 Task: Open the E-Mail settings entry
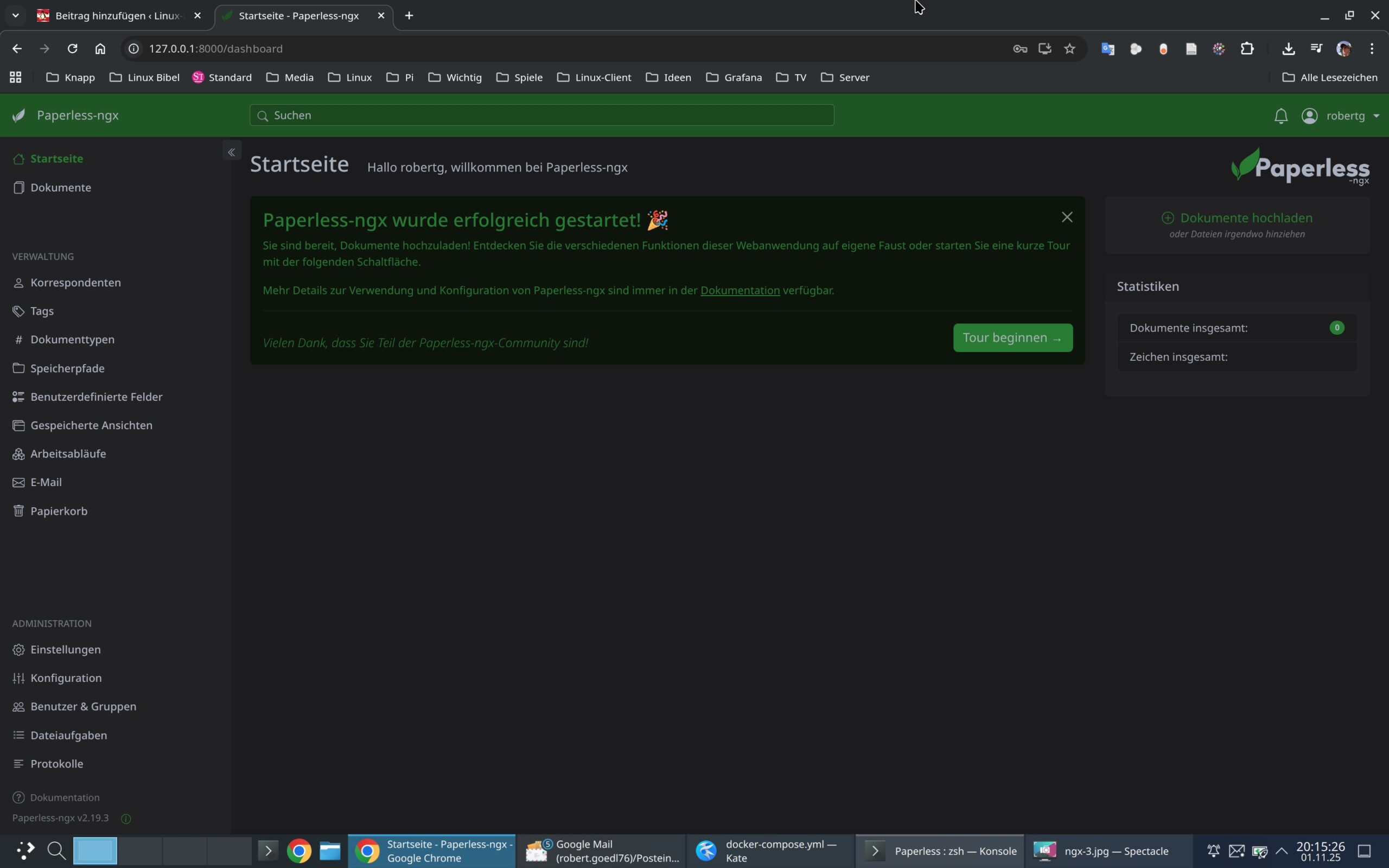(46, 482)
